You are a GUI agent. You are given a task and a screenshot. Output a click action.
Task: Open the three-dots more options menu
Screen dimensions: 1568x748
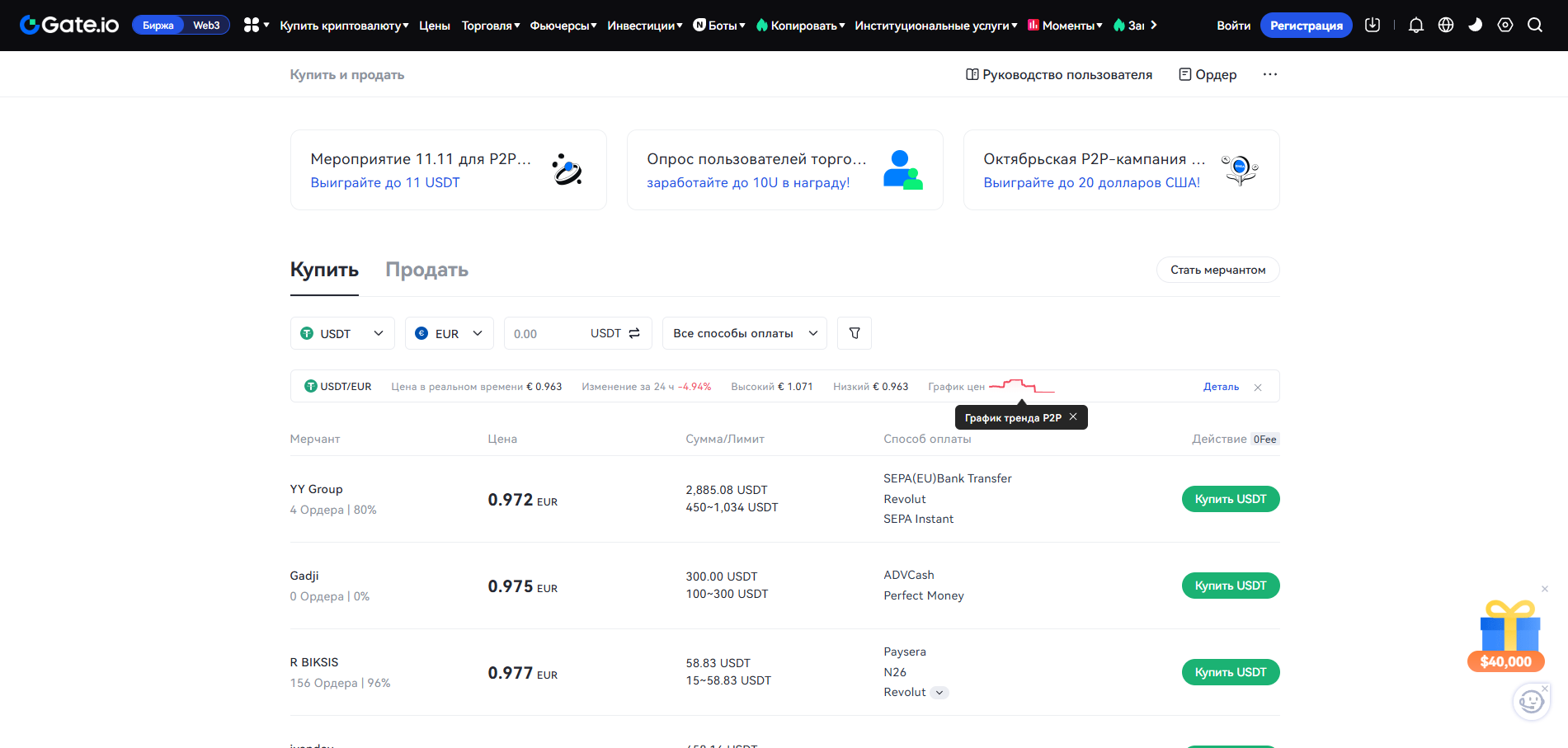[1270, 74]
